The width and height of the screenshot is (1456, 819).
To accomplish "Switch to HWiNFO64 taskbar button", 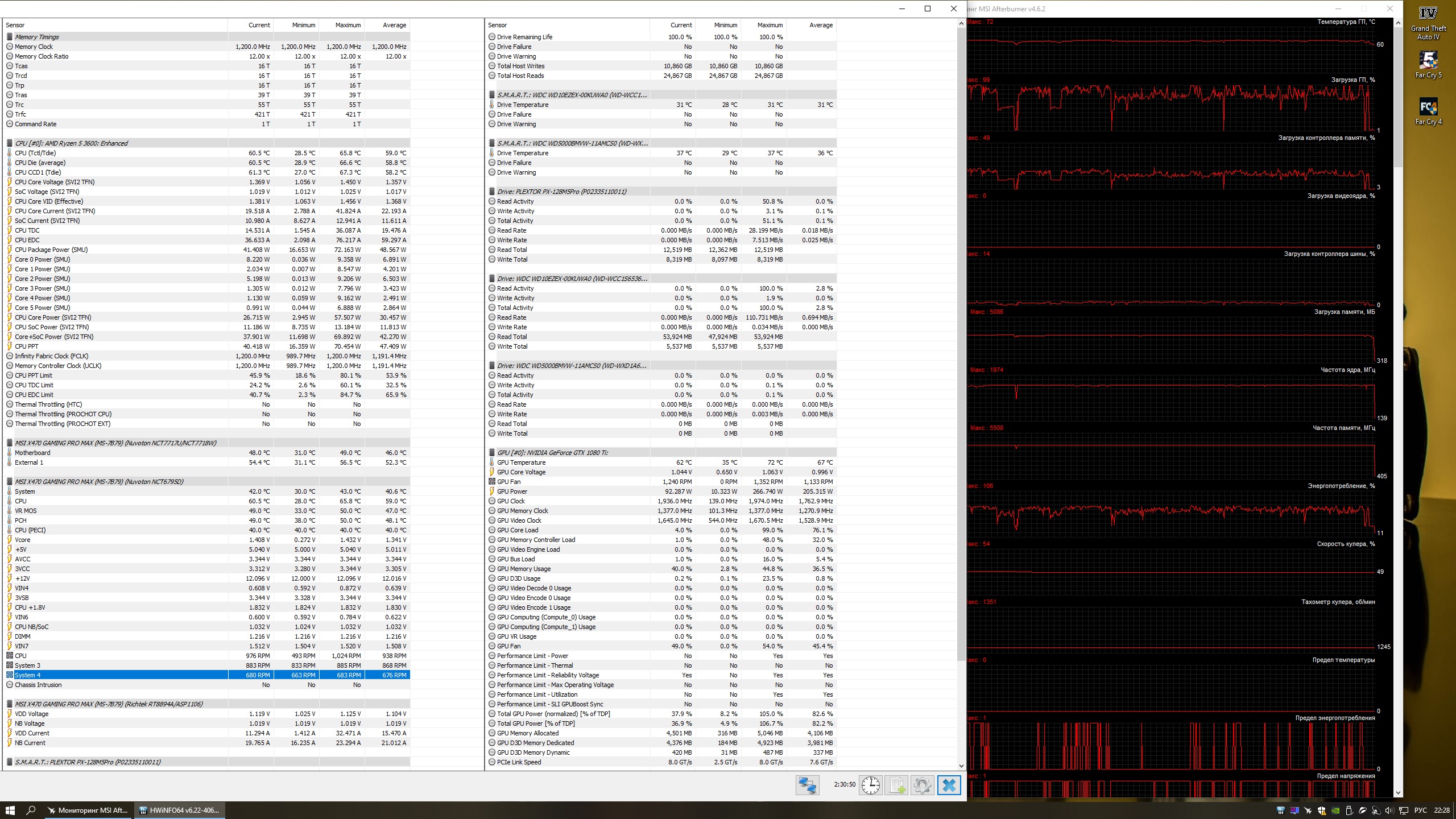I will pyautogui.click(x=180, y=810).
